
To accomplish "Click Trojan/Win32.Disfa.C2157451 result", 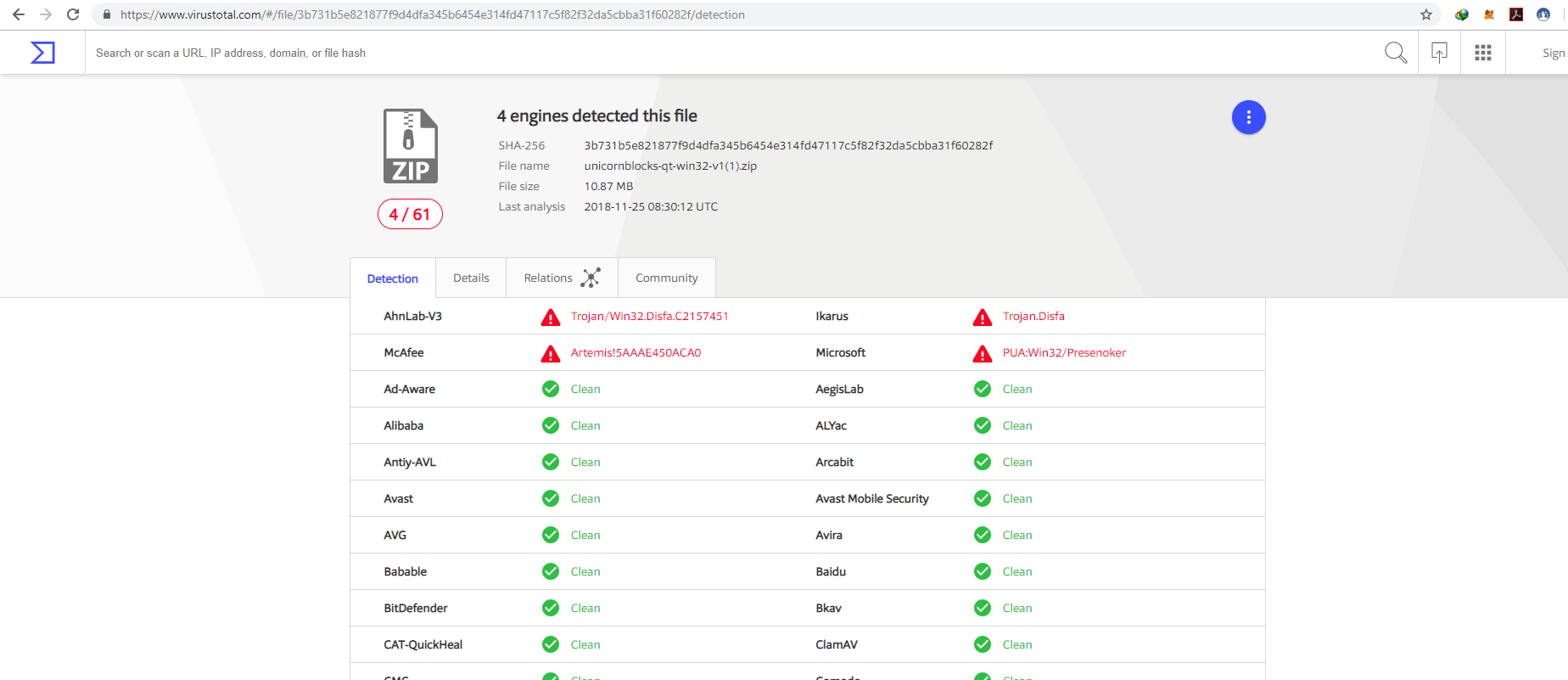I will tap(650, 316).
